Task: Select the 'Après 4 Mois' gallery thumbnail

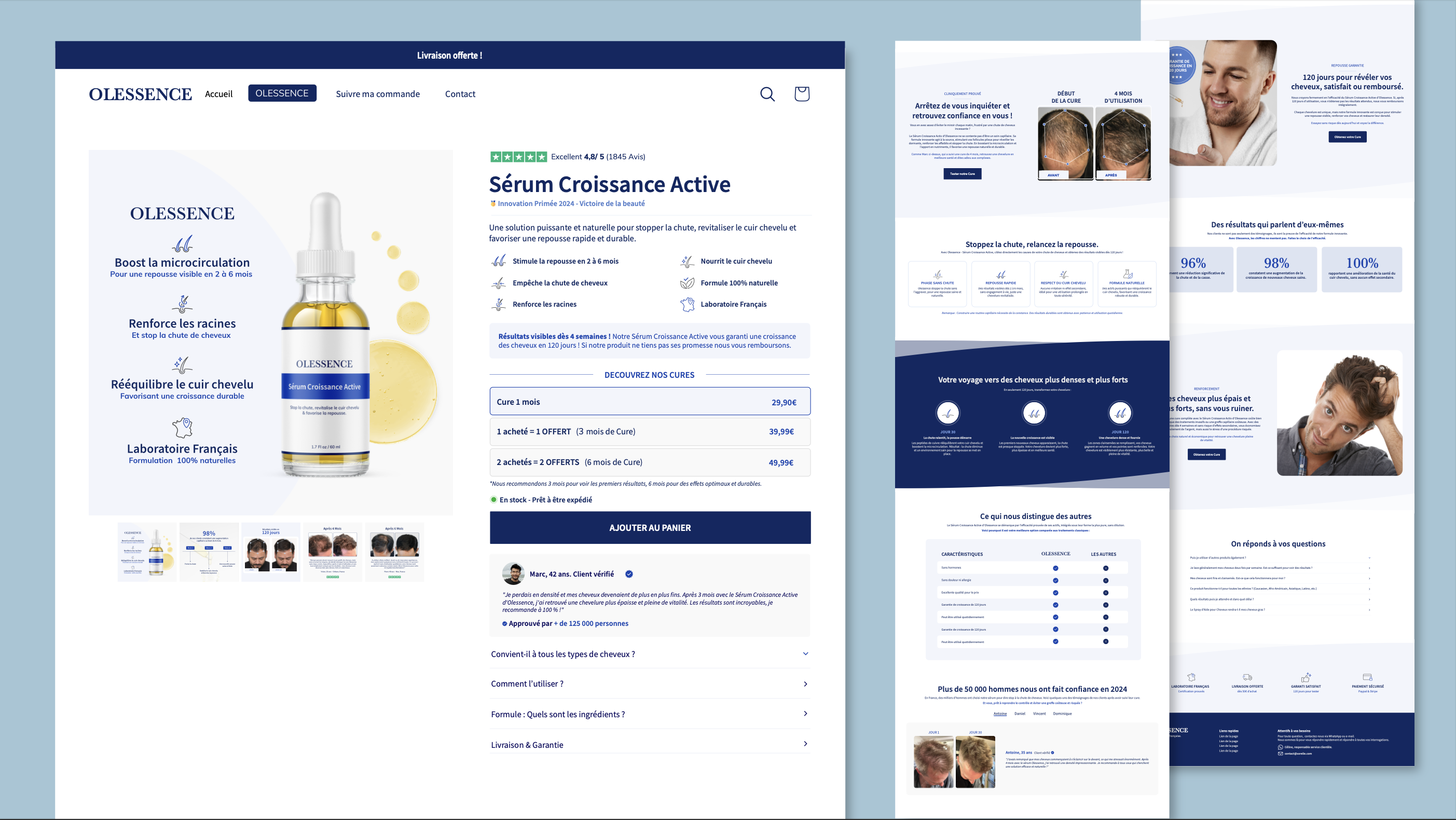Action: 332,552
